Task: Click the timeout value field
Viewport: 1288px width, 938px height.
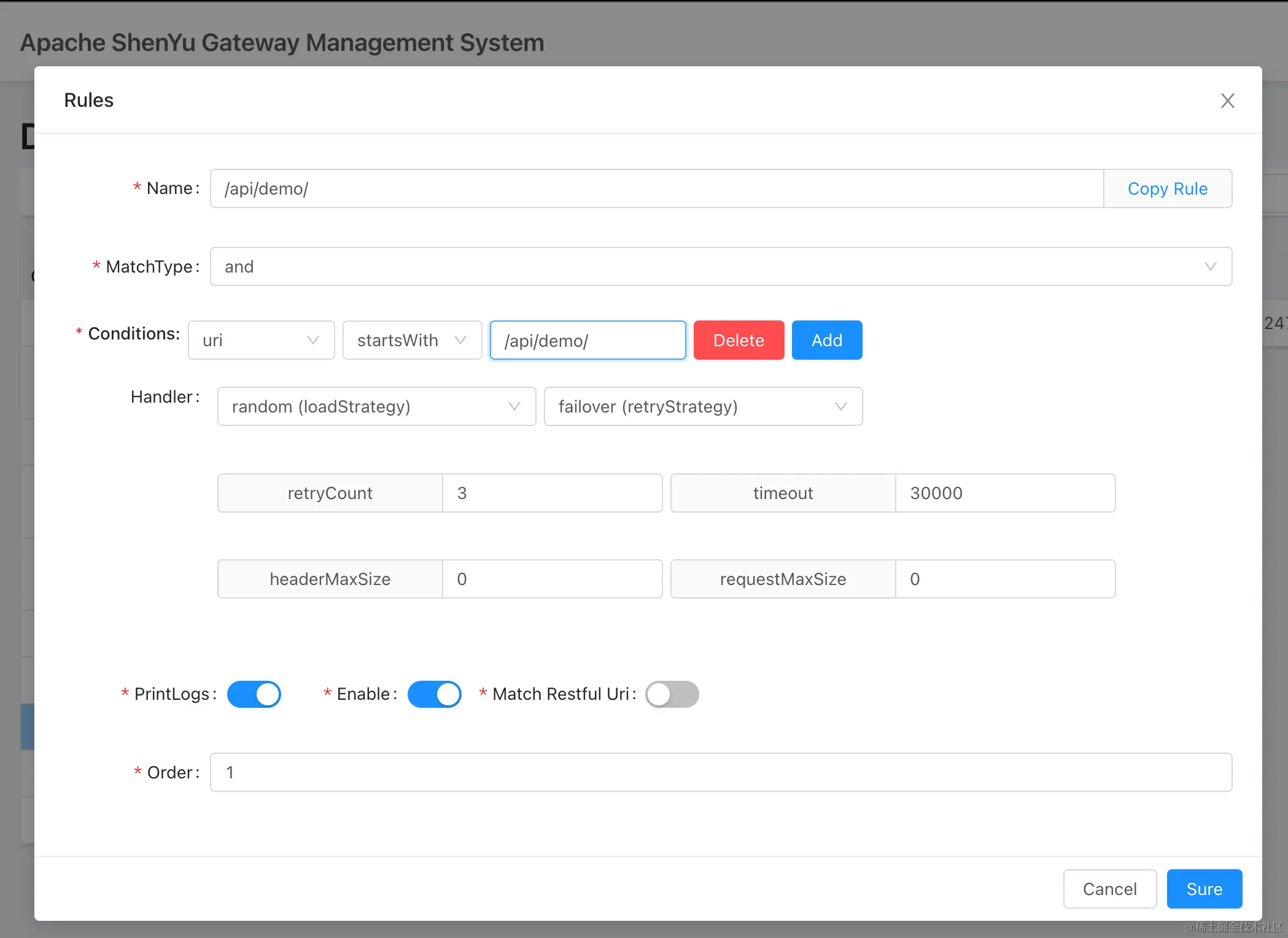Action: pos(1004,493)
